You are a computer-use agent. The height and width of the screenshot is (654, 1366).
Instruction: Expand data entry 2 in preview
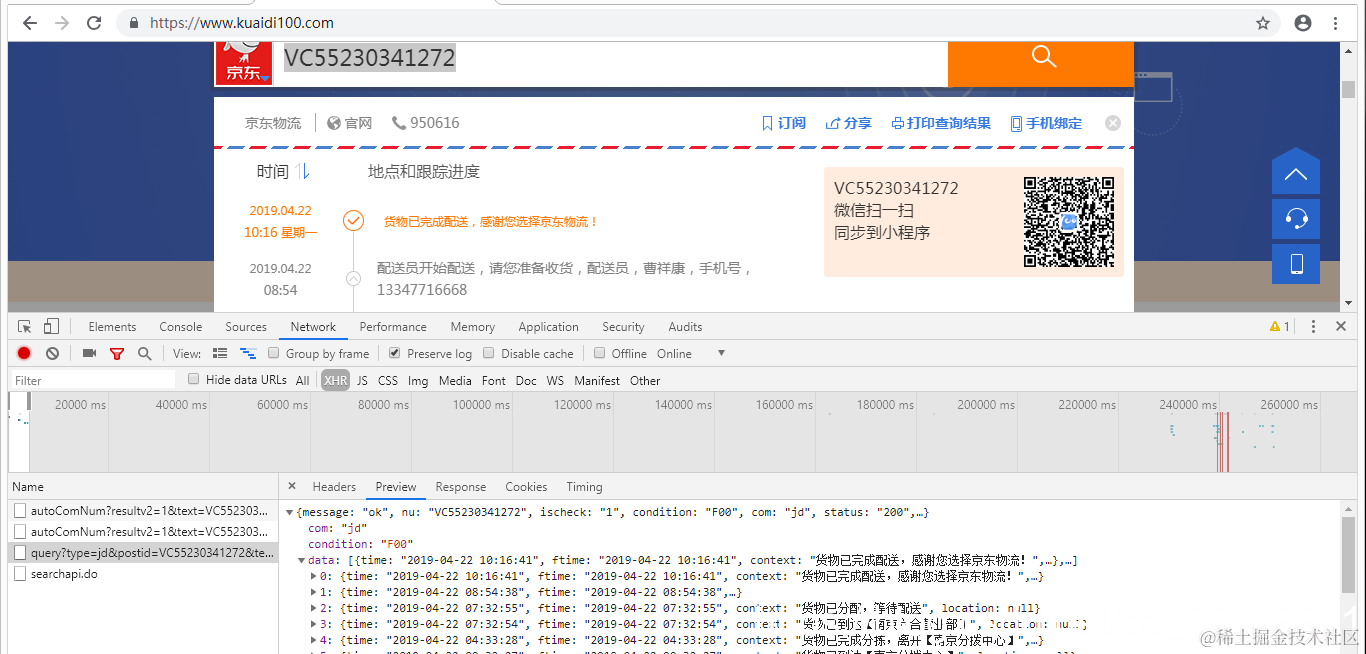[314, 608]
